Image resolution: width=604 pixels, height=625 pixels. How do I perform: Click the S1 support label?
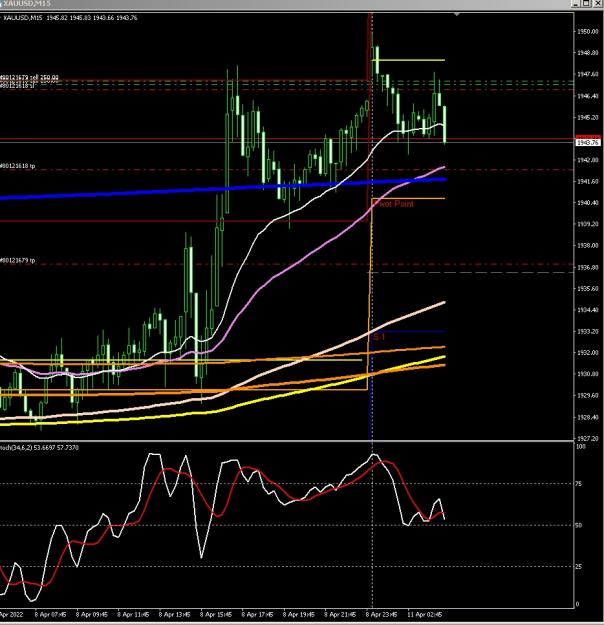point(379,337)
